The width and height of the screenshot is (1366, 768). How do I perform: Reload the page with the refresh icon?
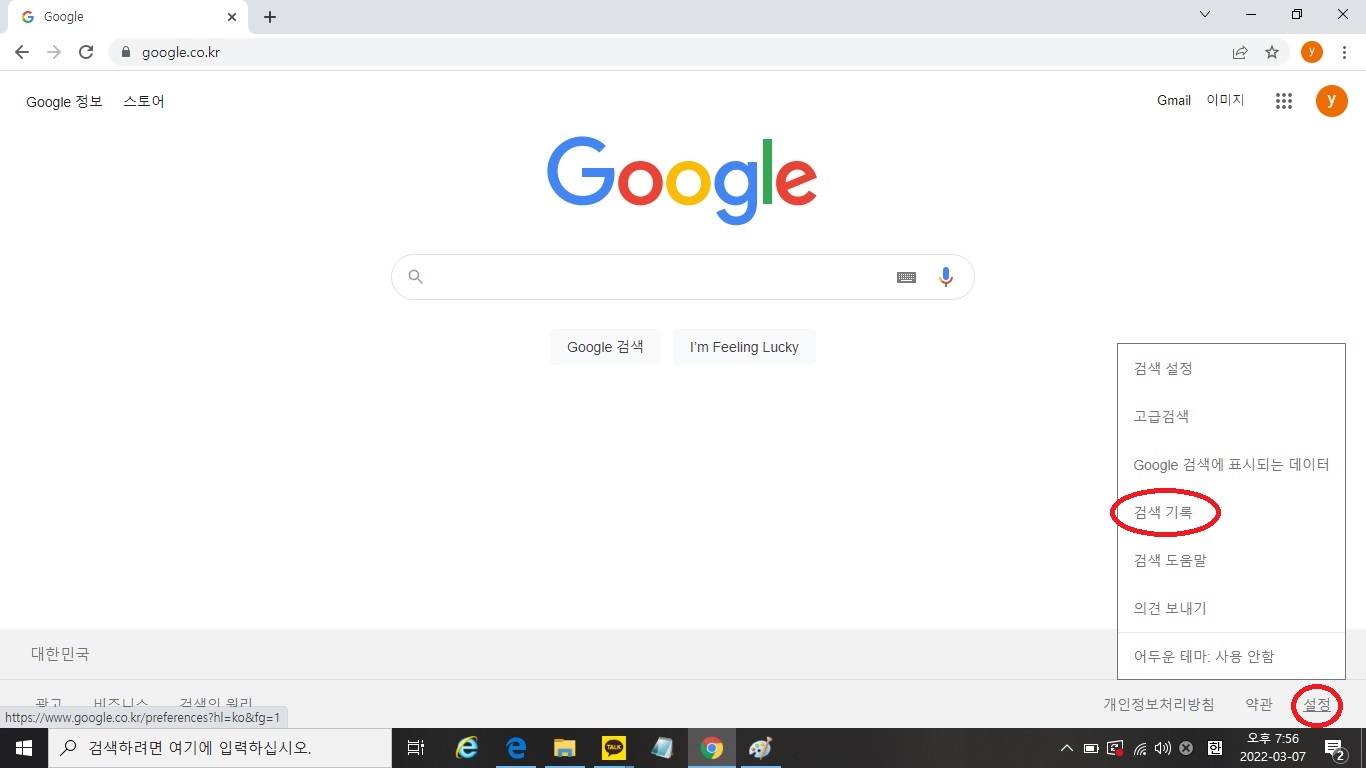[86, 52]
